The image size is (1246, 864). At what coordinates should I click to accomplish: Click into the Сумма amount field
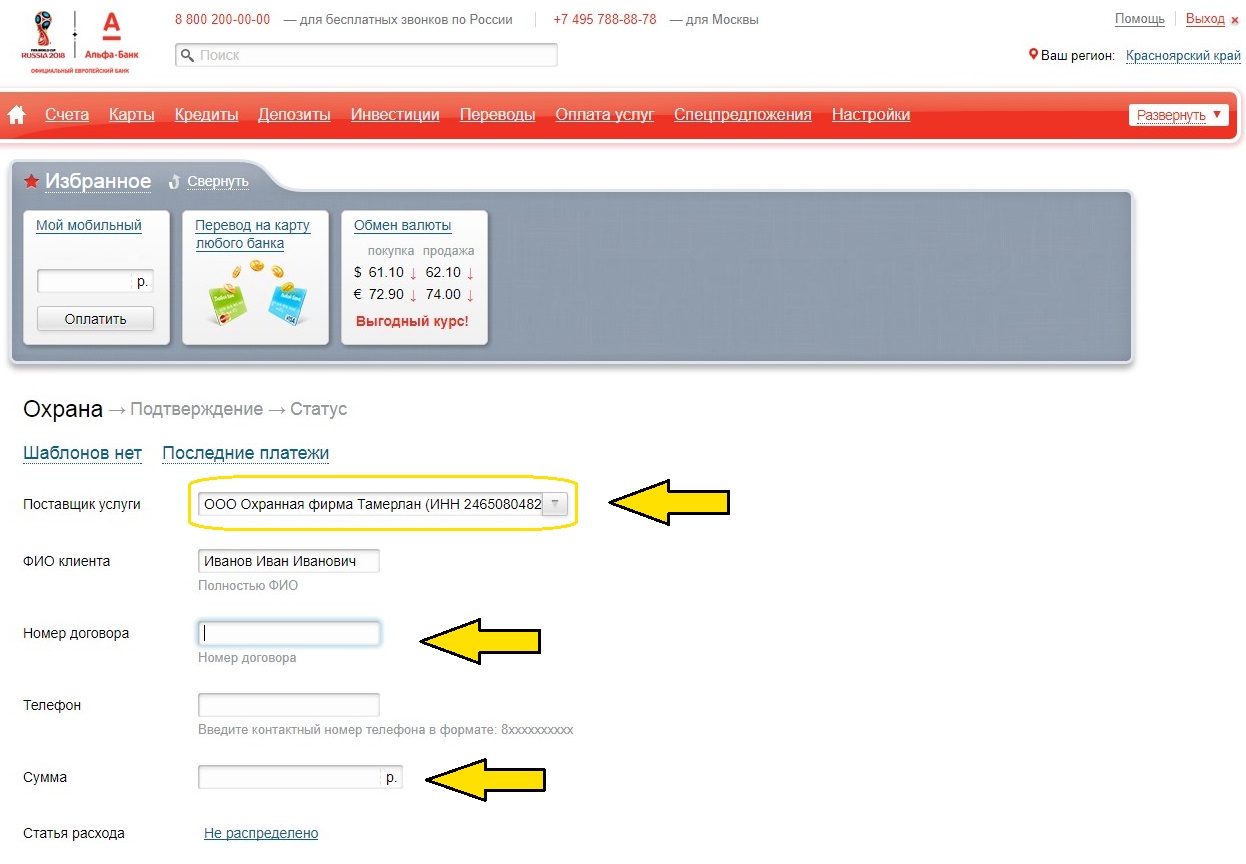click(x=290, y=777)
